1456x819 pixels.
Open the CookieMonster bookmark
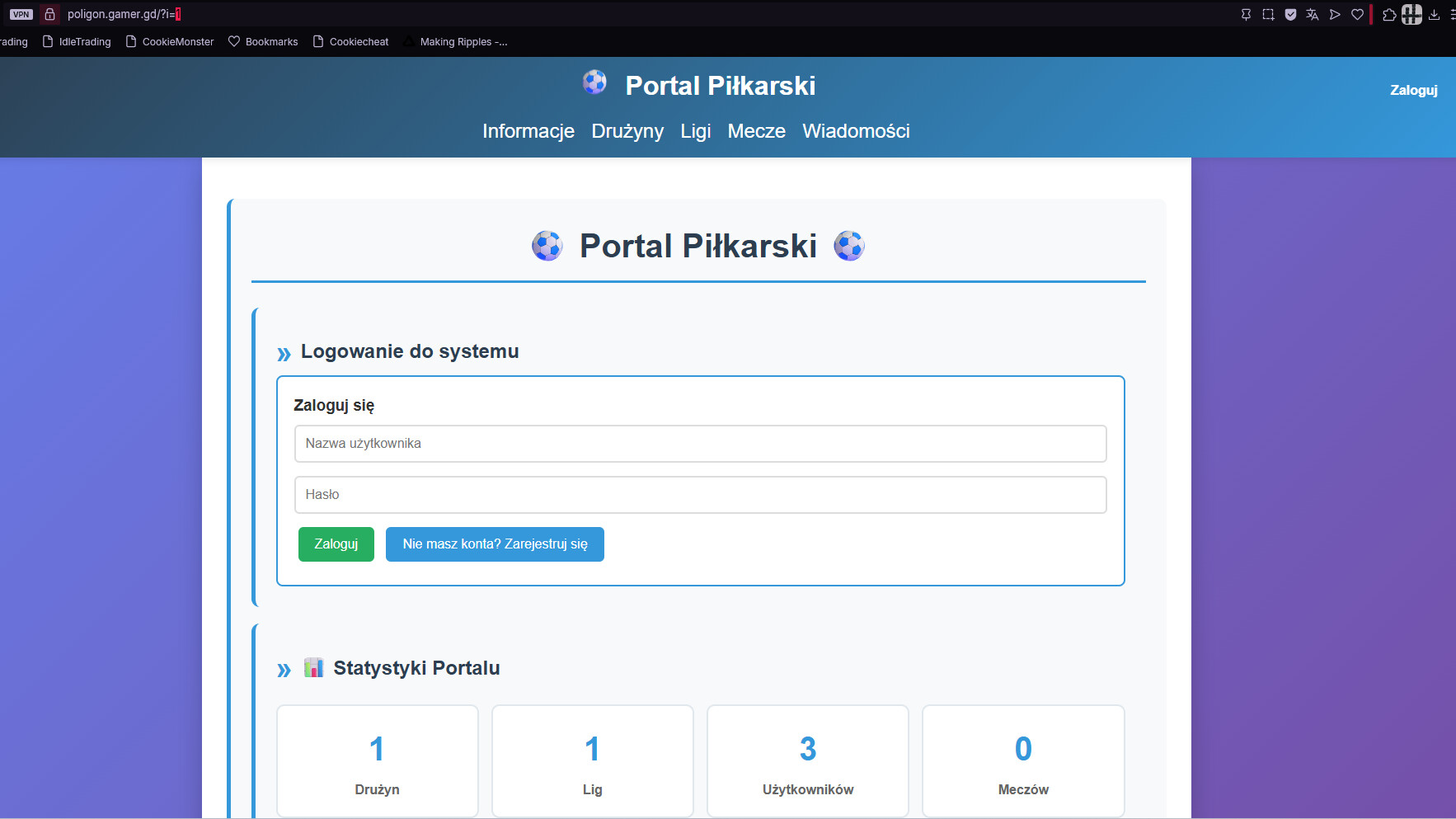point(169,42)
